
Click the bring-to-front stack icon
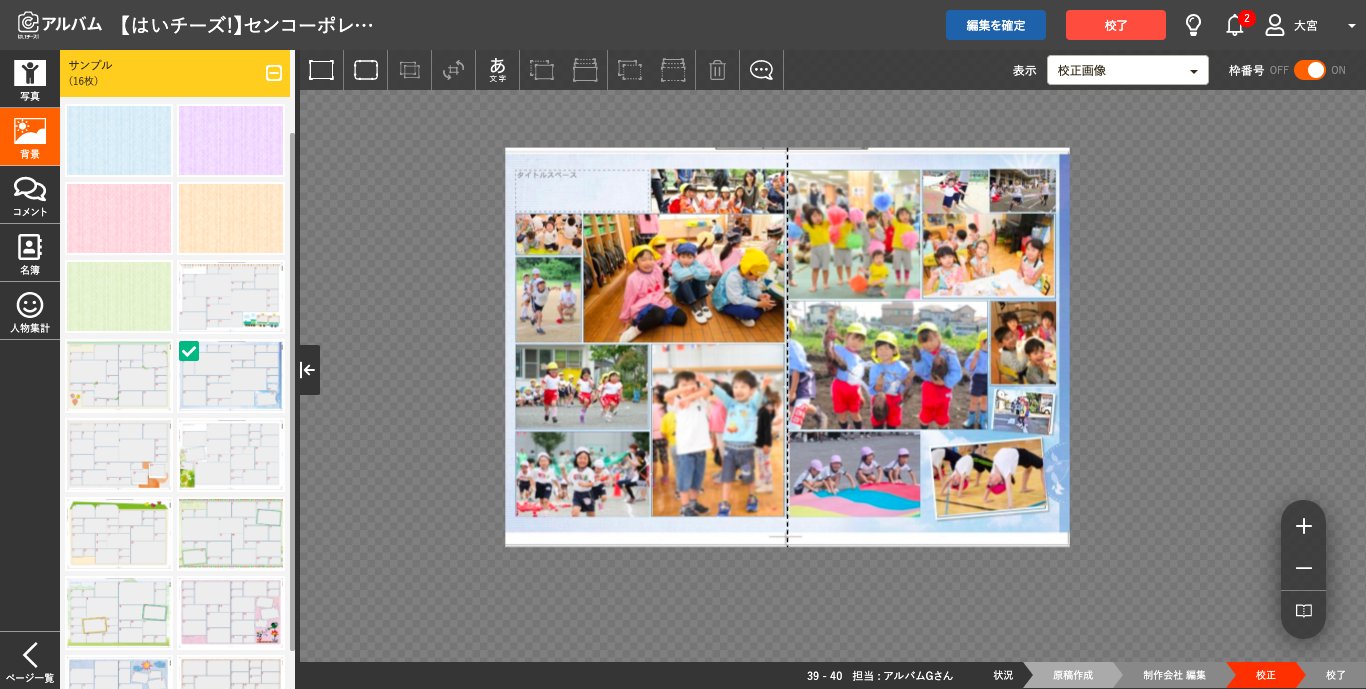(585, 70)
